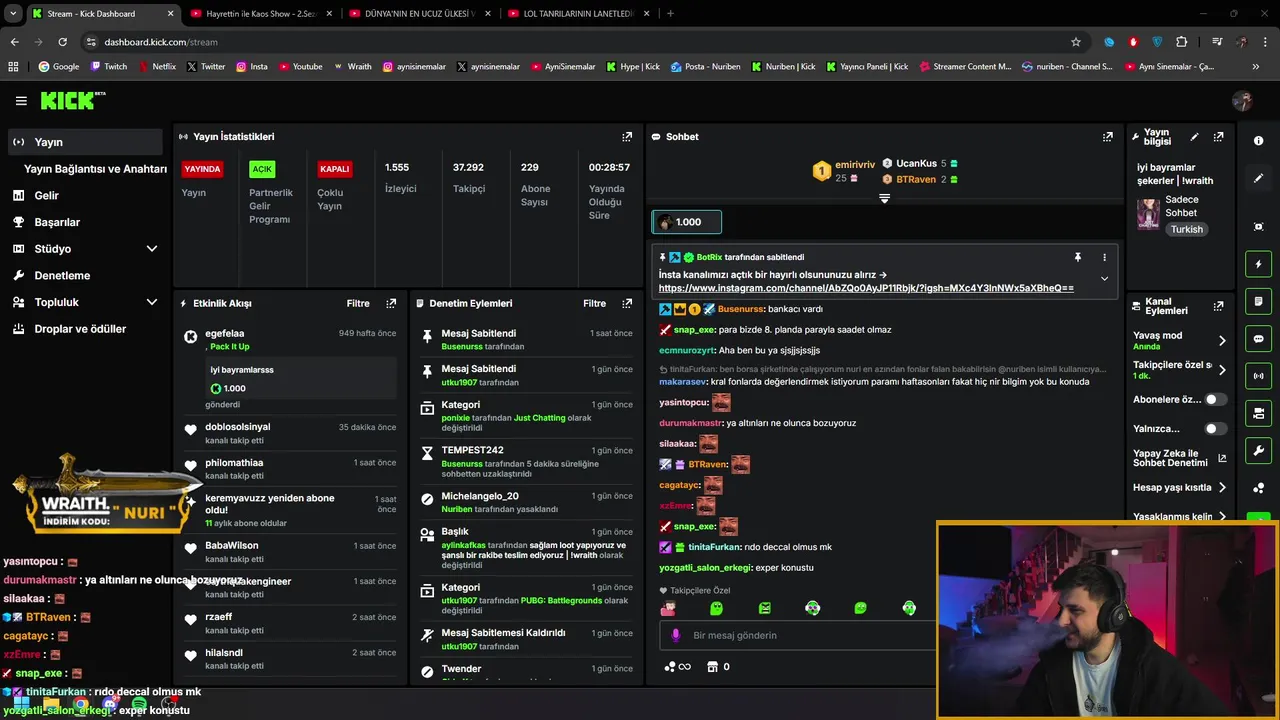
Task: Switch to the Hayrettin ile Kaos Show tab
Action: pyautogui.click(x=259, y=14)
